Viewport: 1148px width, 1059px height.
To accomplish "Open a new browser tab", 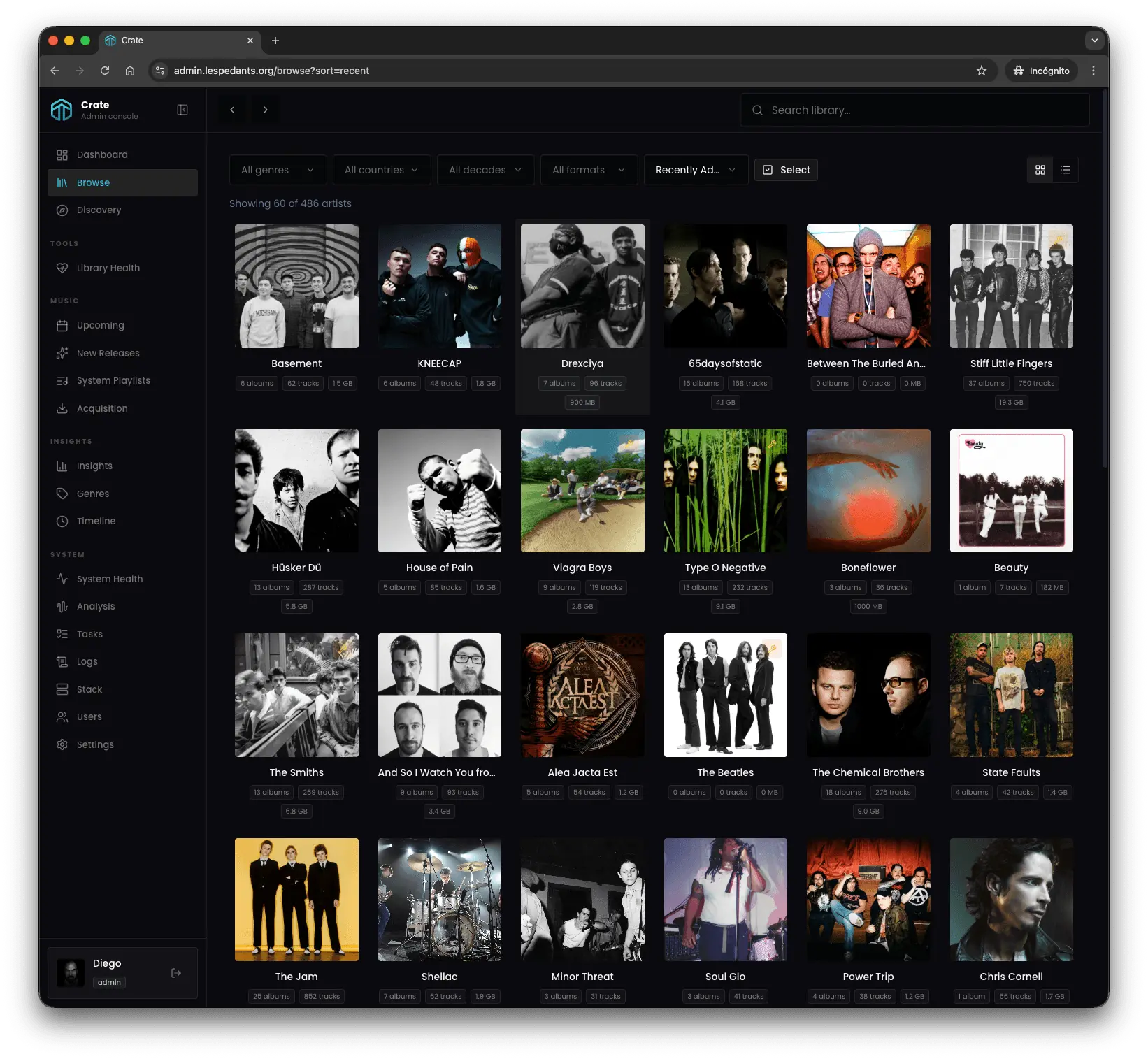I will pyautogui.click(x=275, y=41).
